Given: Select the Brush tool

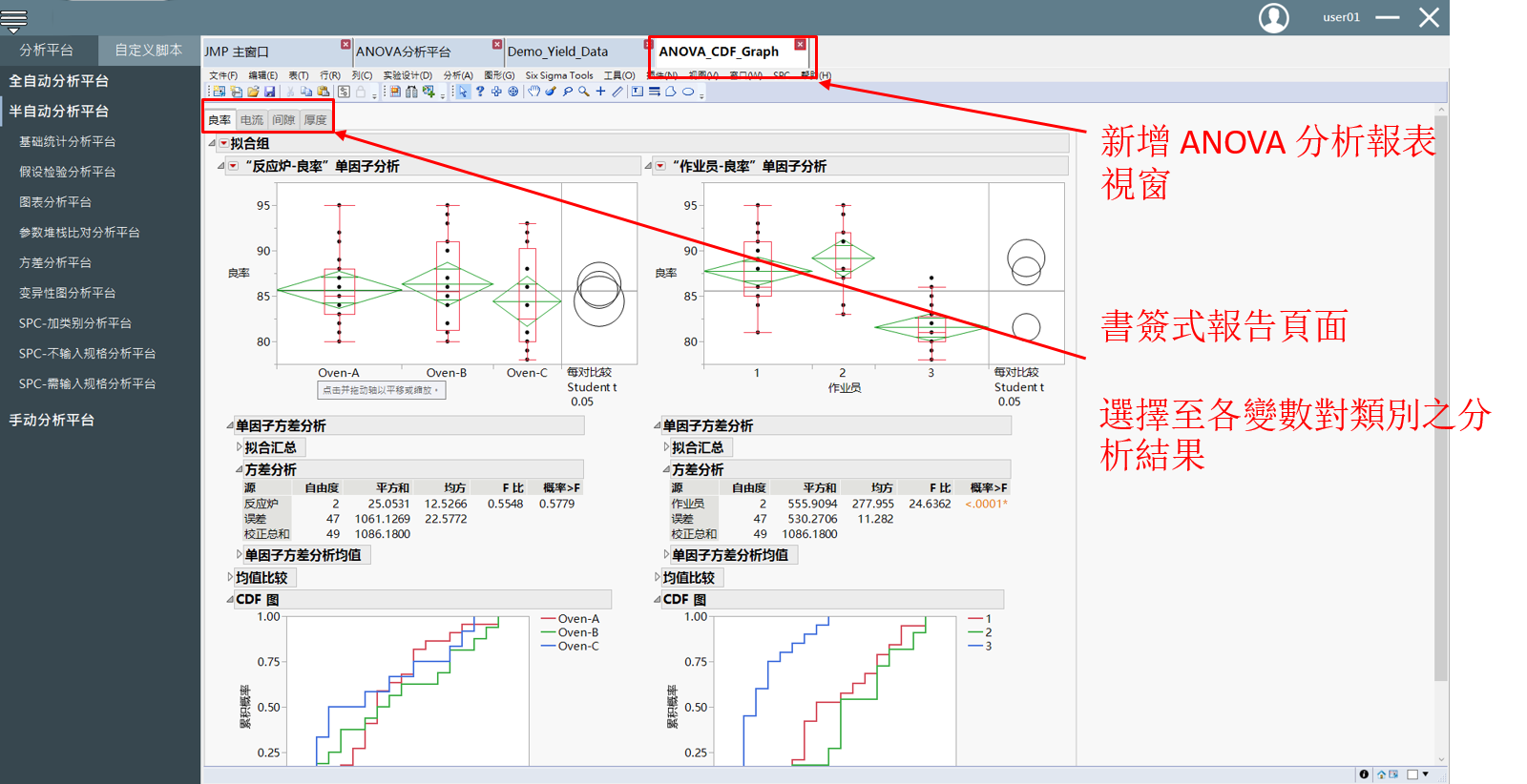Looking at the screenshot, I should tap(551, 92).
